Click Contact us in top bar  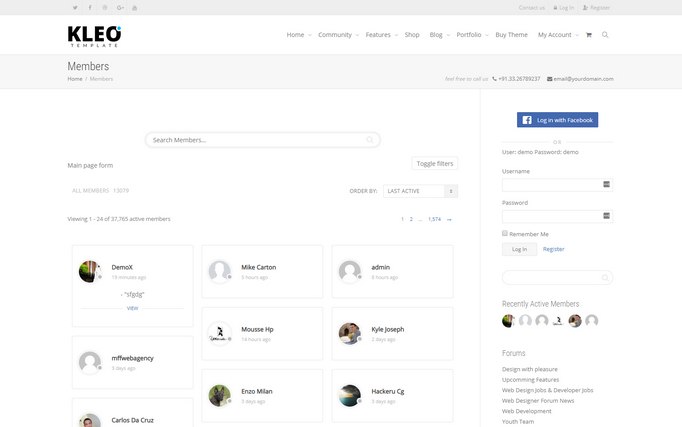click(x=532, y=7)
